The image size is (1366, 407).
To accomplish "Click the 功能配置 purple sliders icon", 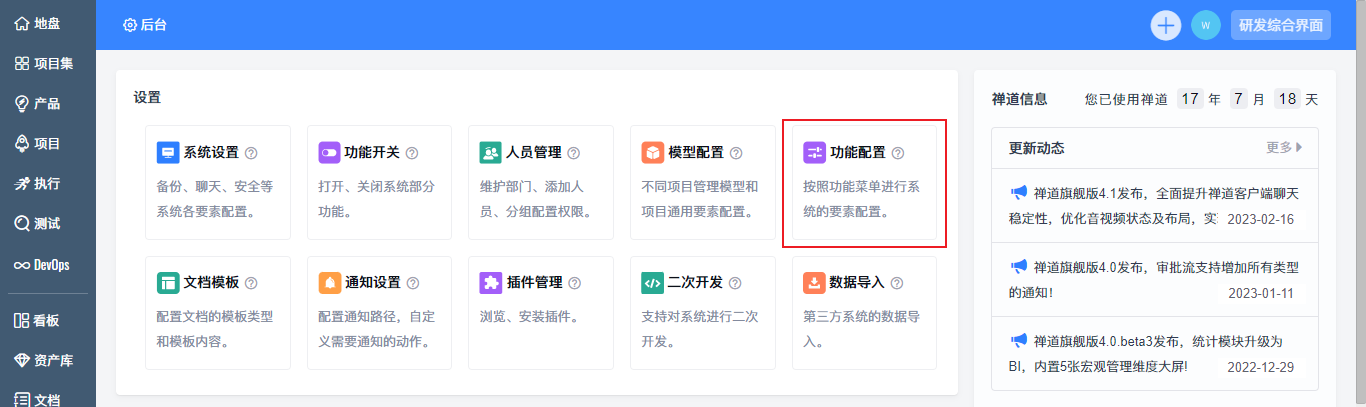I will (814, 153).
